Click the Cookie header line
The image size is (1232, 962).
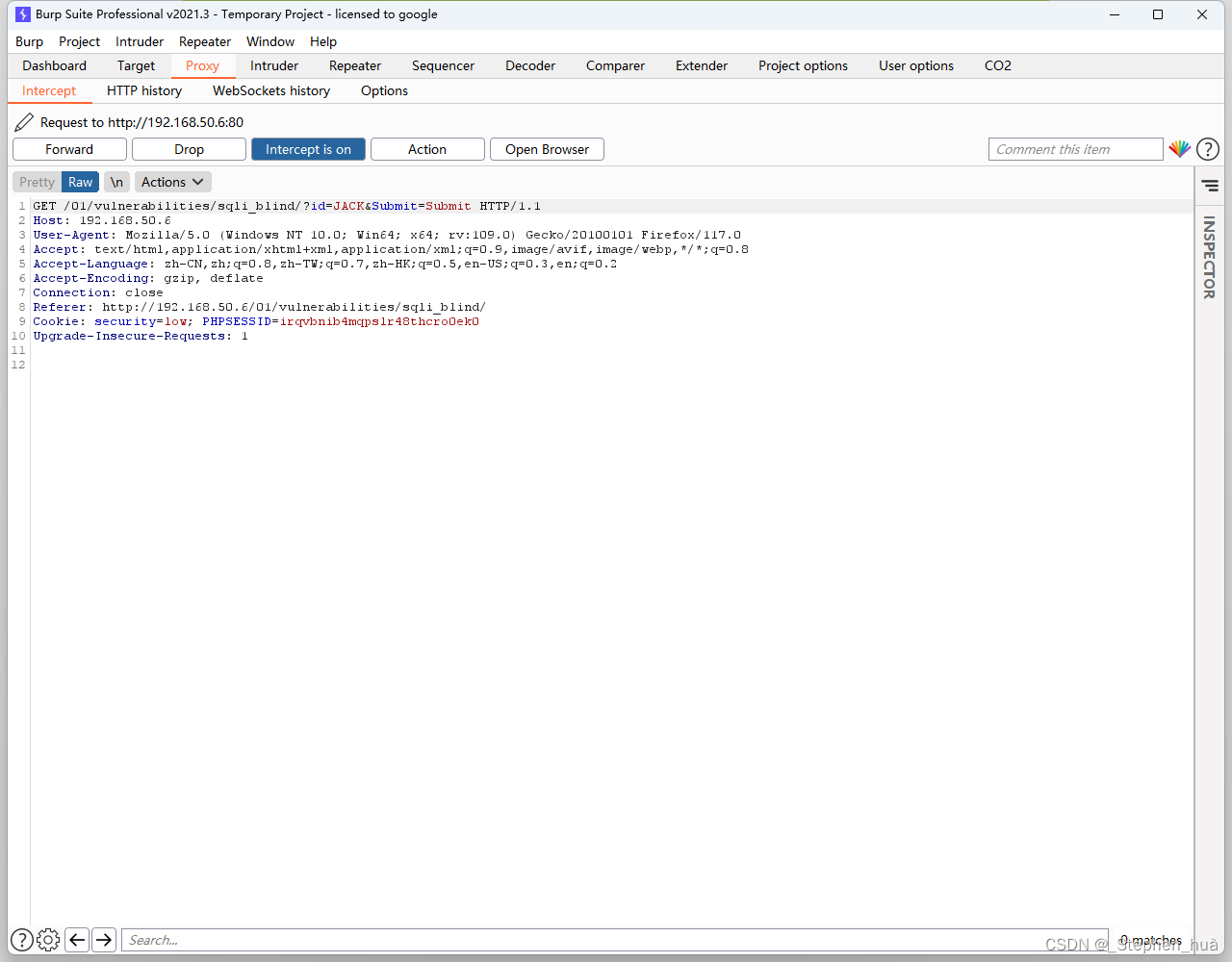pos(256,321)
